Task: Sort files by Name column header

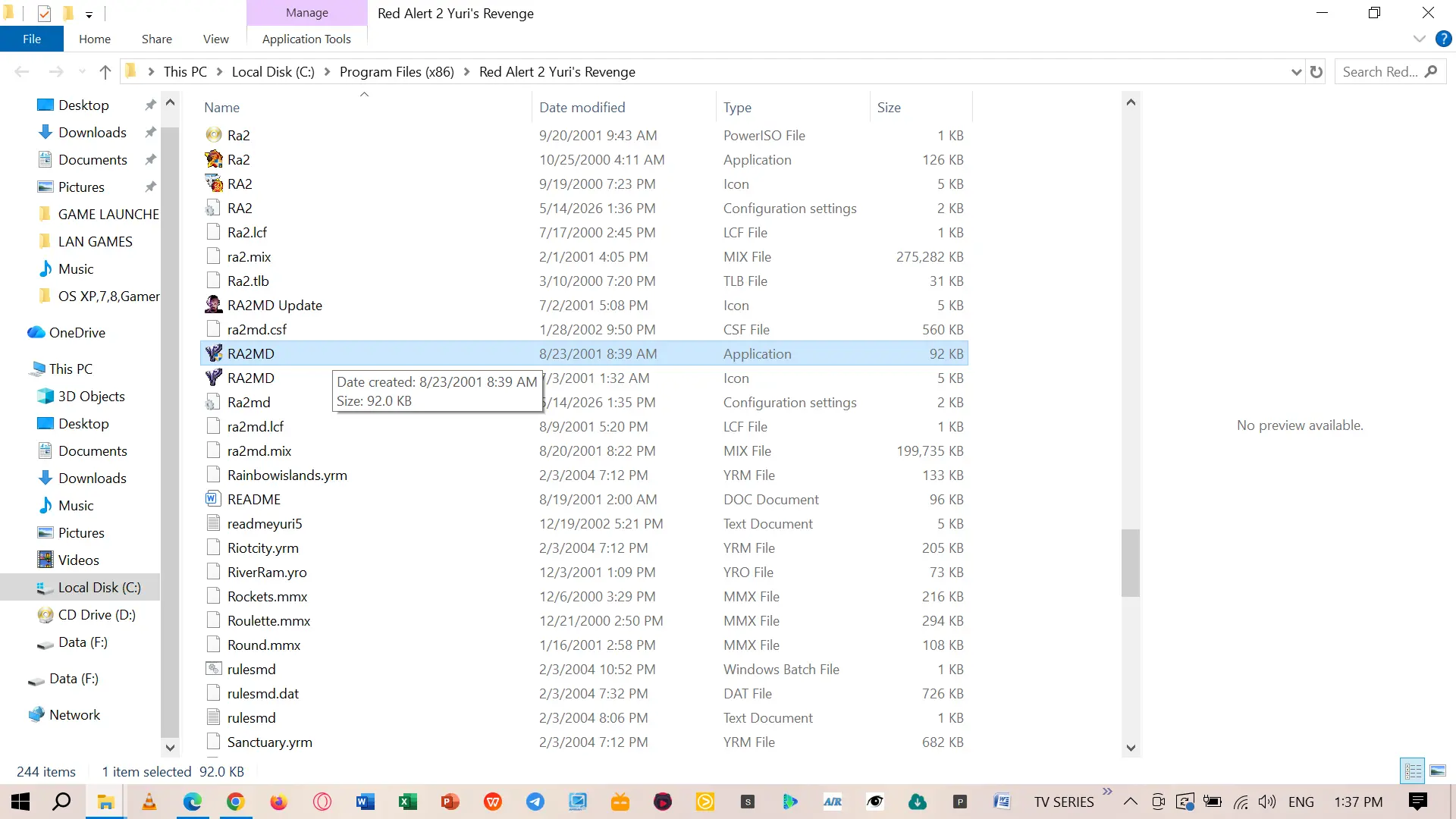Action: point(364,107)
